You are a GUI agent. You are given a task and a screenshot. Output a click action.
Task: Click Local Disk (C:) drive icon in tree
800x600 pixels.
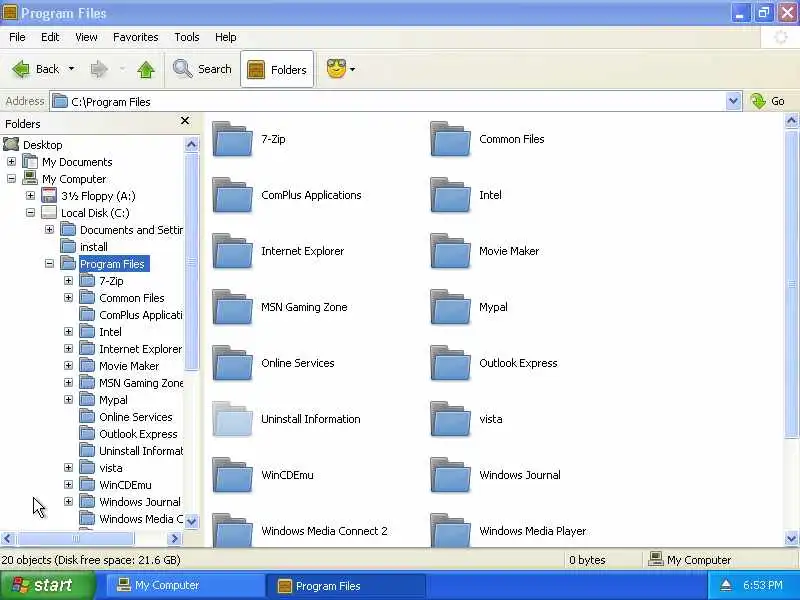point(49,212)
